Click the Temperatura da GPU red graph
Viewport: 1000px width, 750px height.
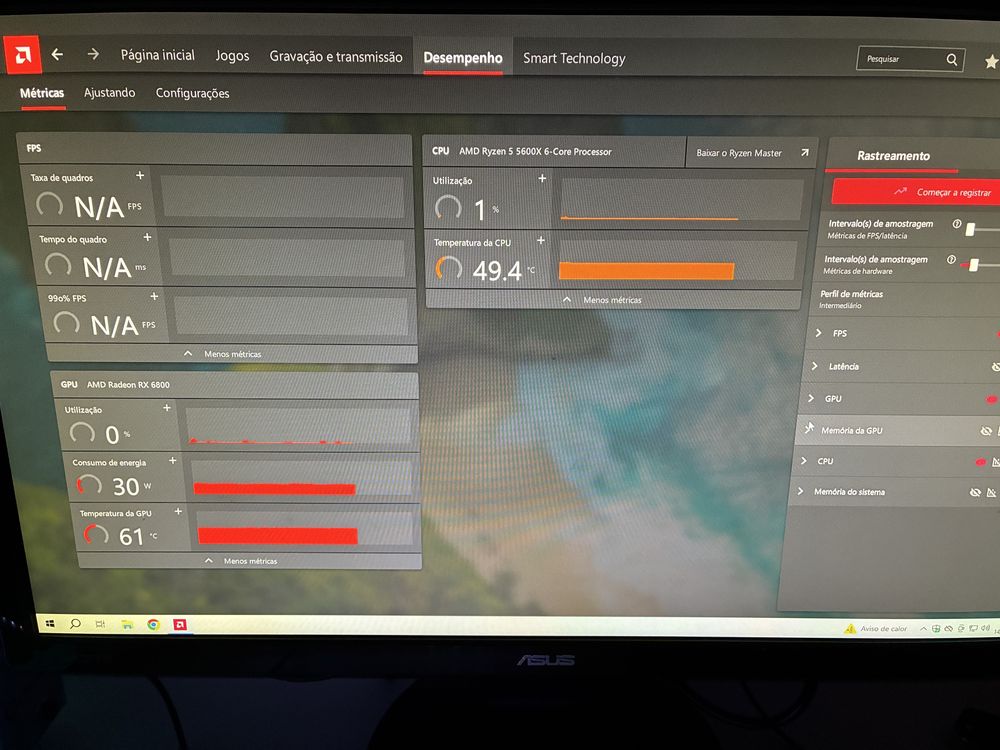pos(277,535)
